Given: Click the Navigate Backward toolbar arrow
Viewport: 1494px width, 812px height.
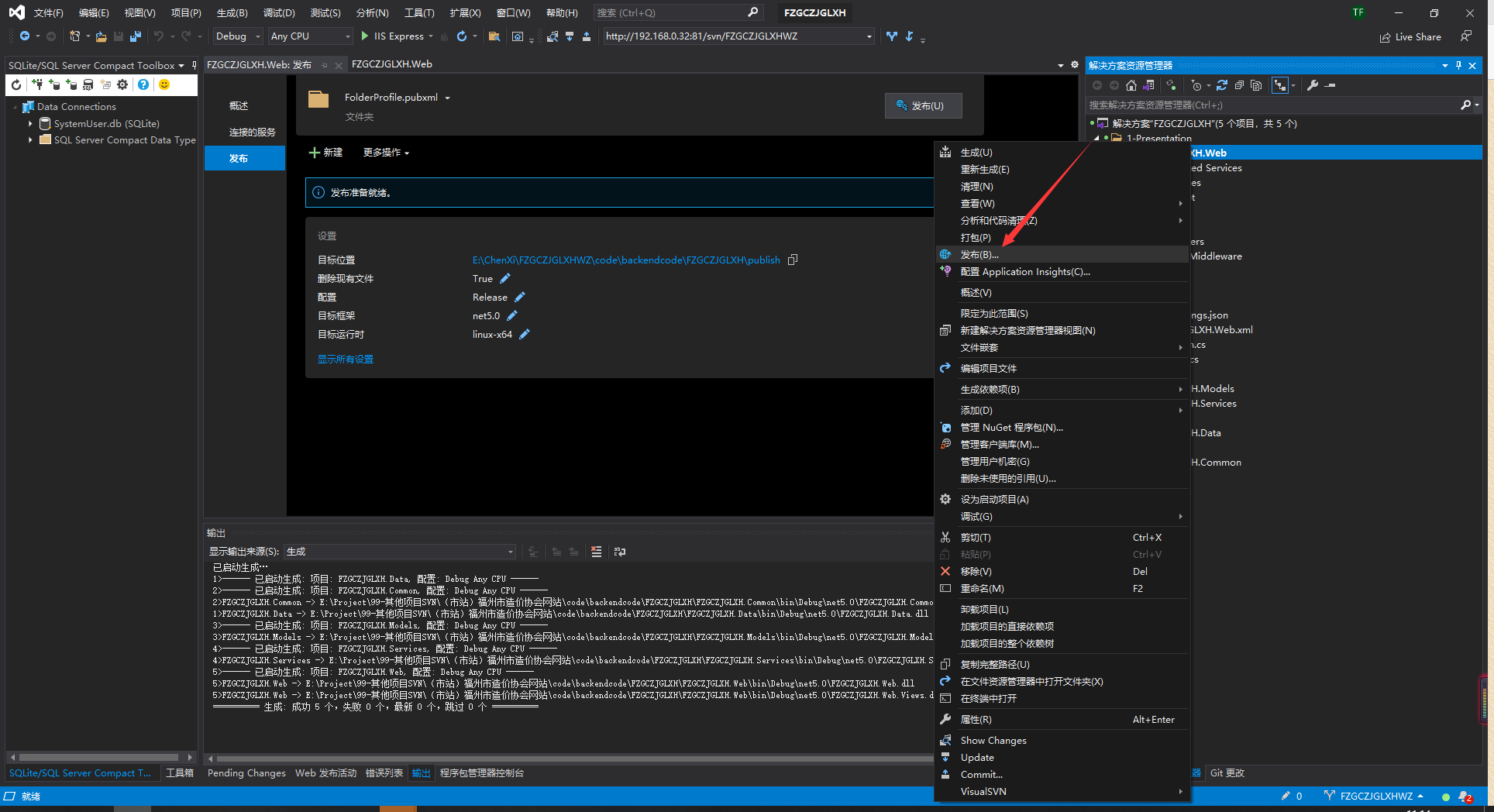Looking at the screenshot, I should [25, 36].
